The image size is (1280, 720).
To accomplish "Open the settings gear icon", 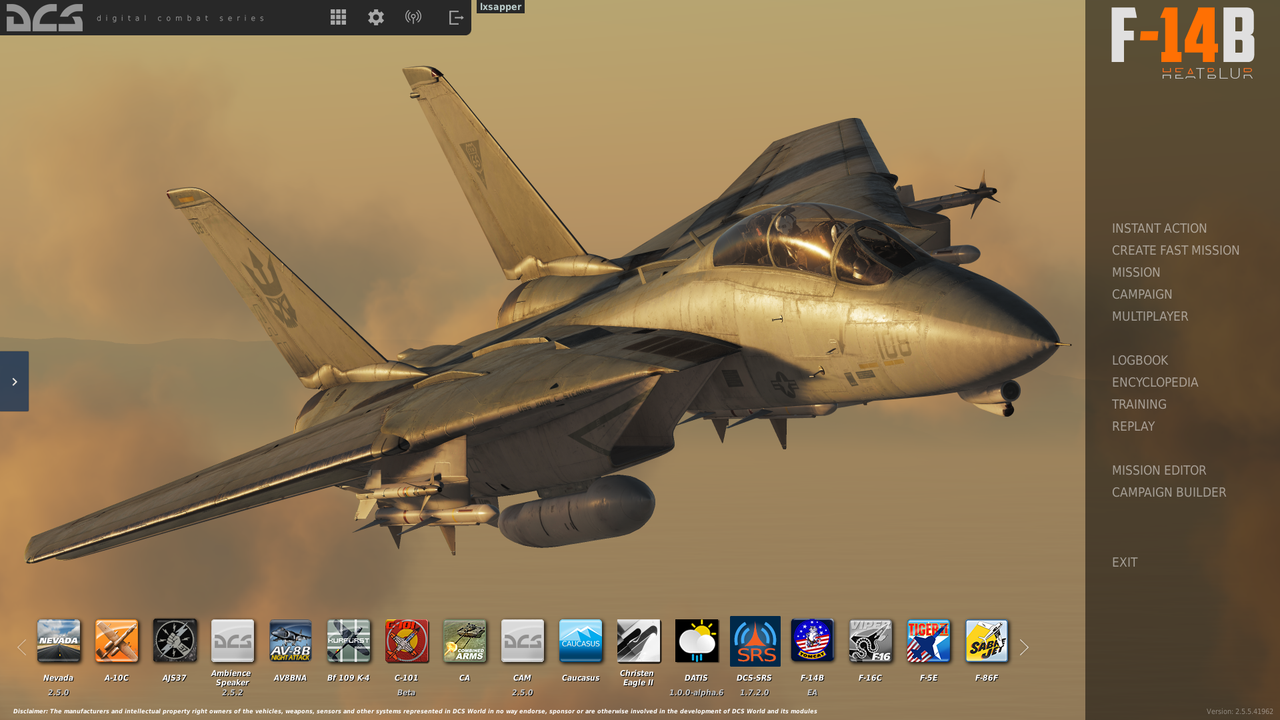I will 375,17.
